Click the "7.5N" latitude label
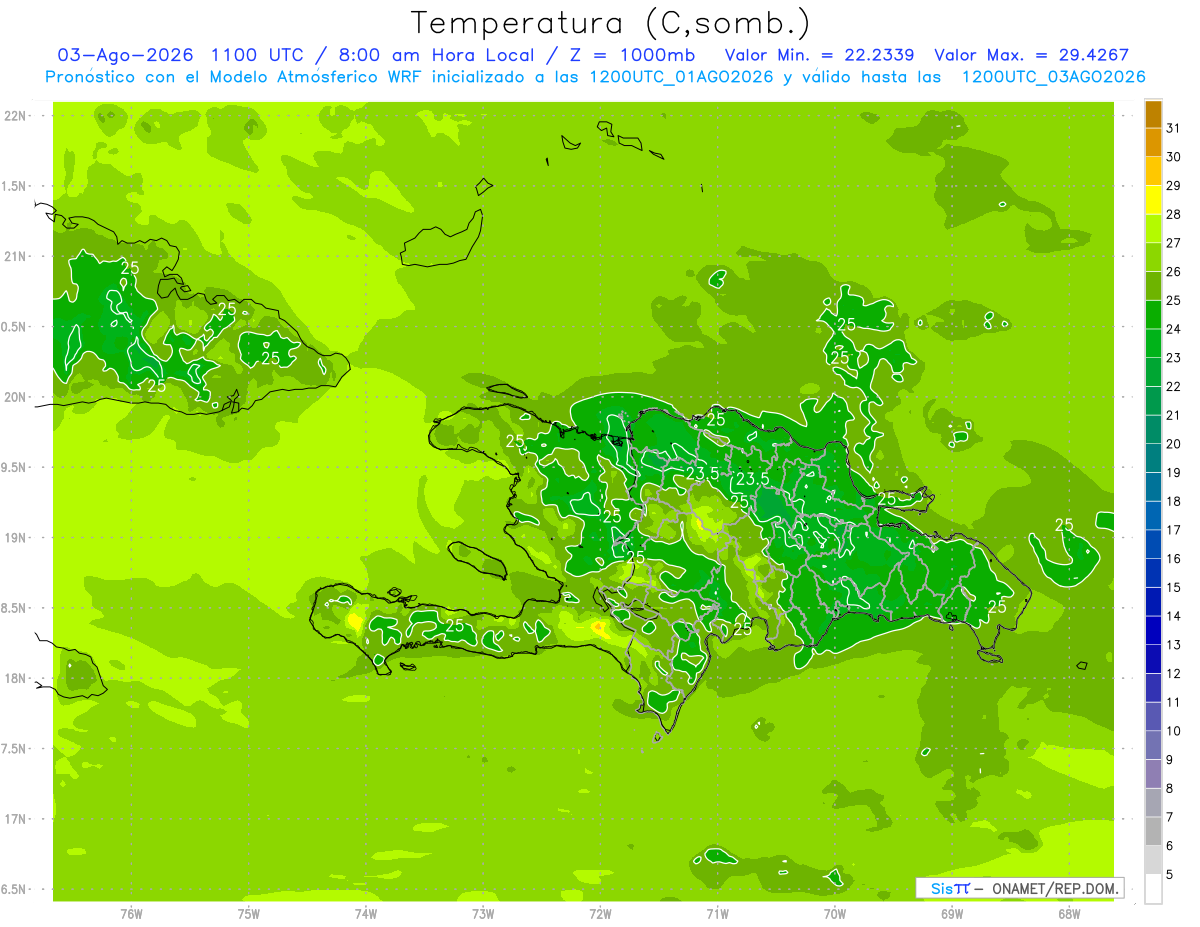Viewport: 1200px width, 927px height. [x=14, y=749]
